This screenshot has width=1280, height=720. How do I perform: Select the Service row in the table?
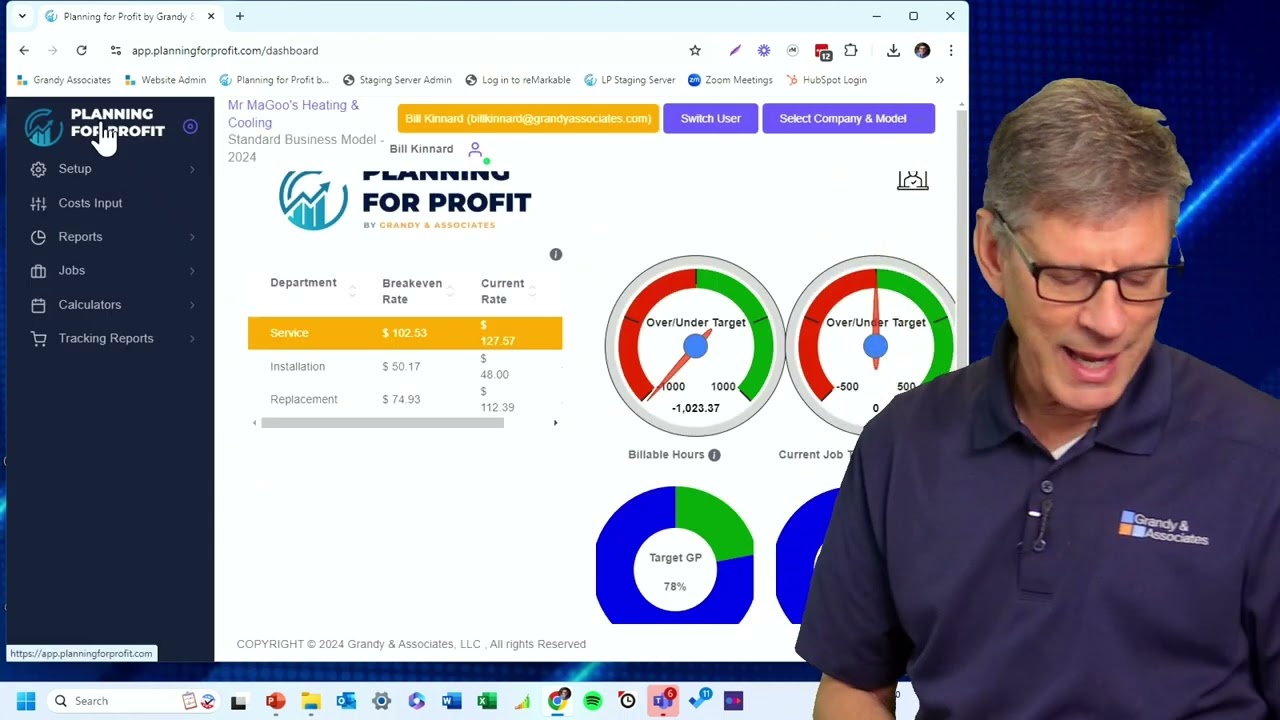(x=405, y=333)
